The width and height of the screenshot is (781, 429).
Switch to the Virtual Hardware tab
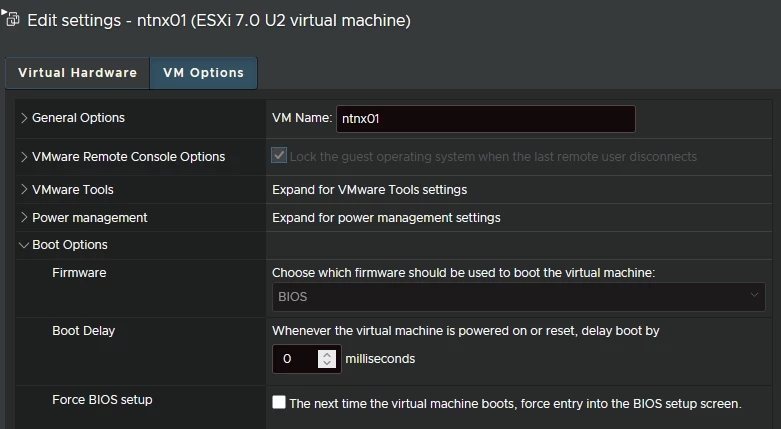pyautogui.click(x=77, y=73)
